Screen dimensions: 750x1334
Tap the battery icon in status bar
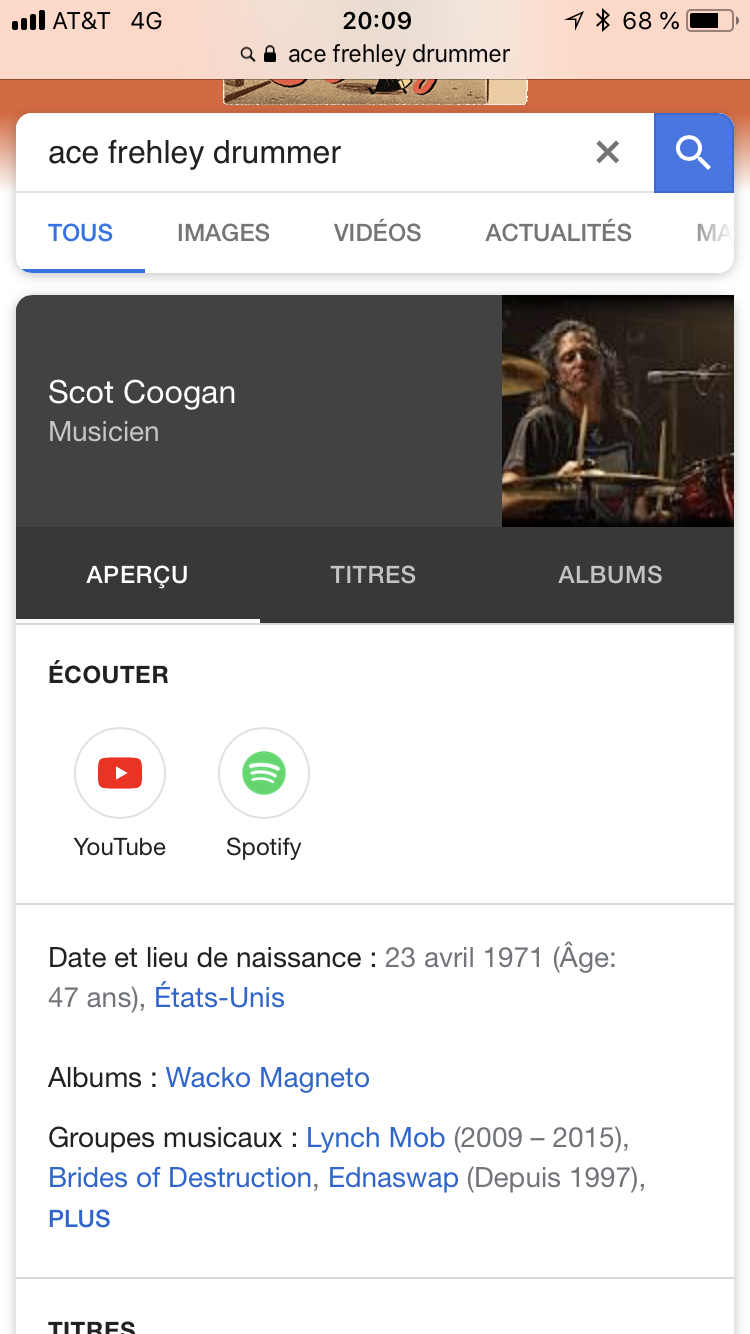711,21
